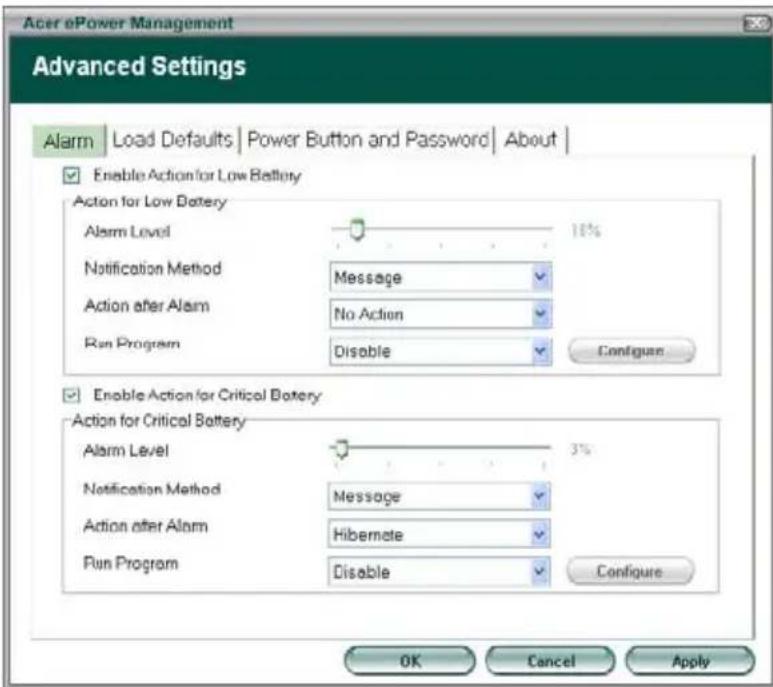Open Critical Battery Action after Alarm dropdown
This screenshot has height=687, width=773.
pyautogui.click(x=439, y=534)
